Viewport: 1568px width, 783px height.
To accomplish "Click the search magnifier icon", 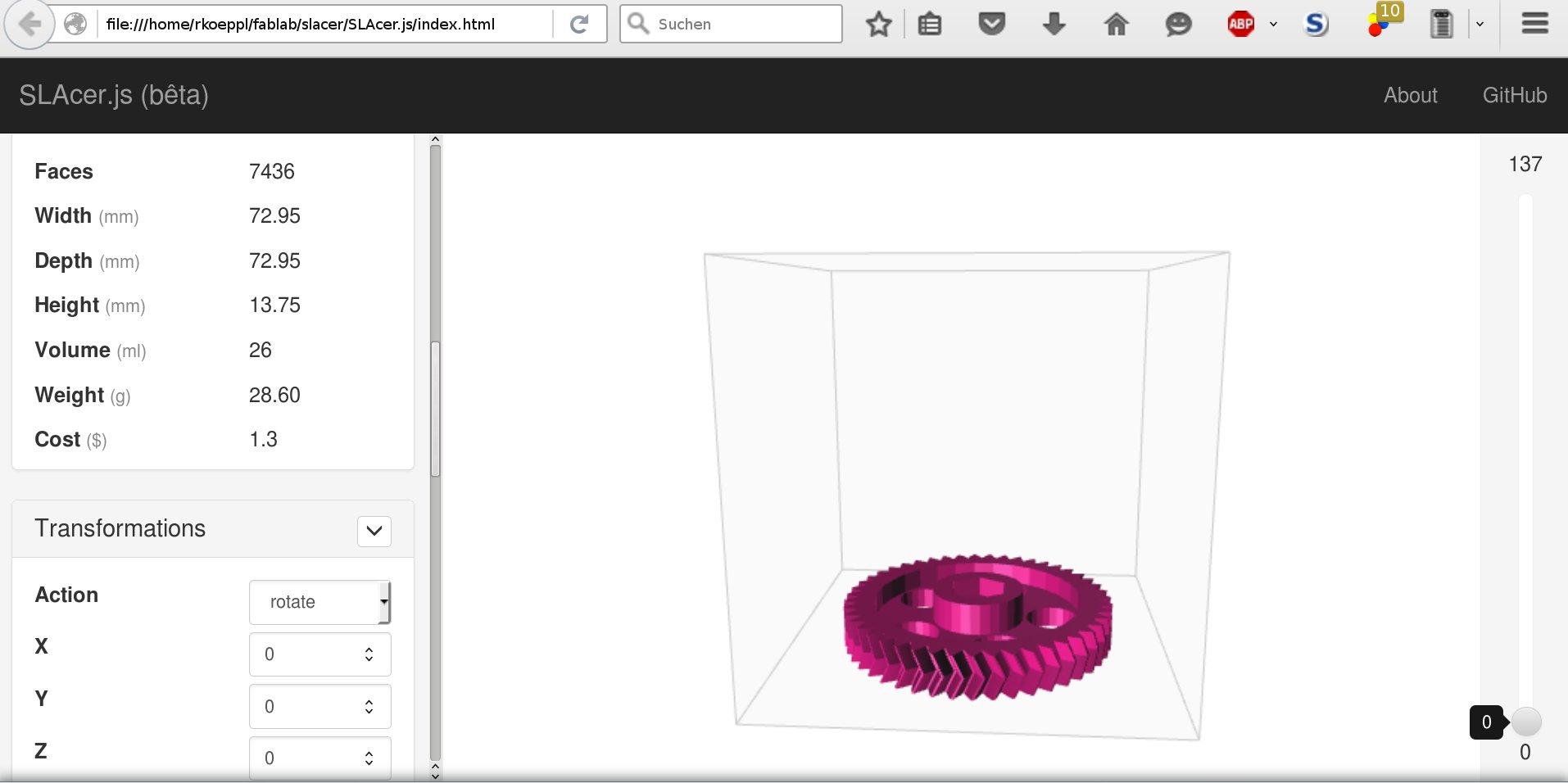I will point(638,24).
